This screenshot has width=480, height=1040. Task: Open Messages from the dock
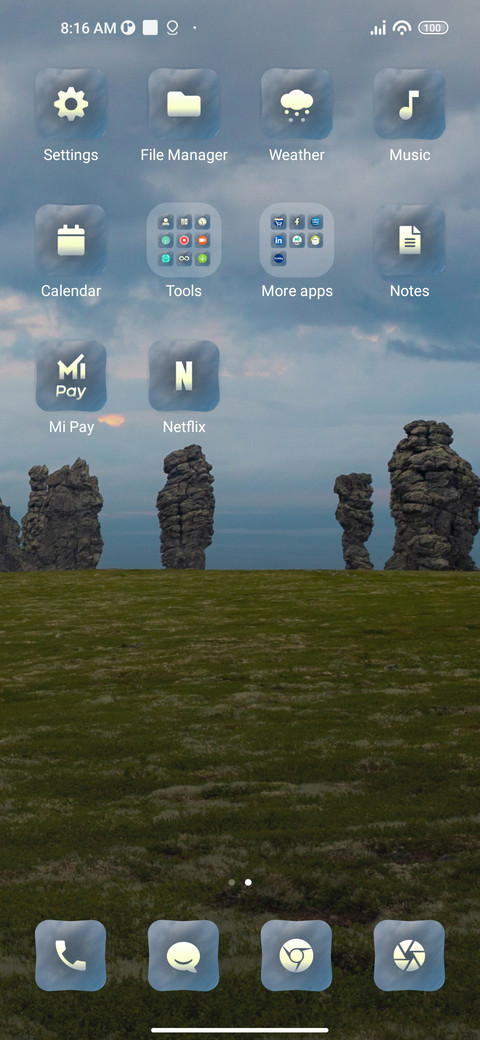[x=184, y=956]
